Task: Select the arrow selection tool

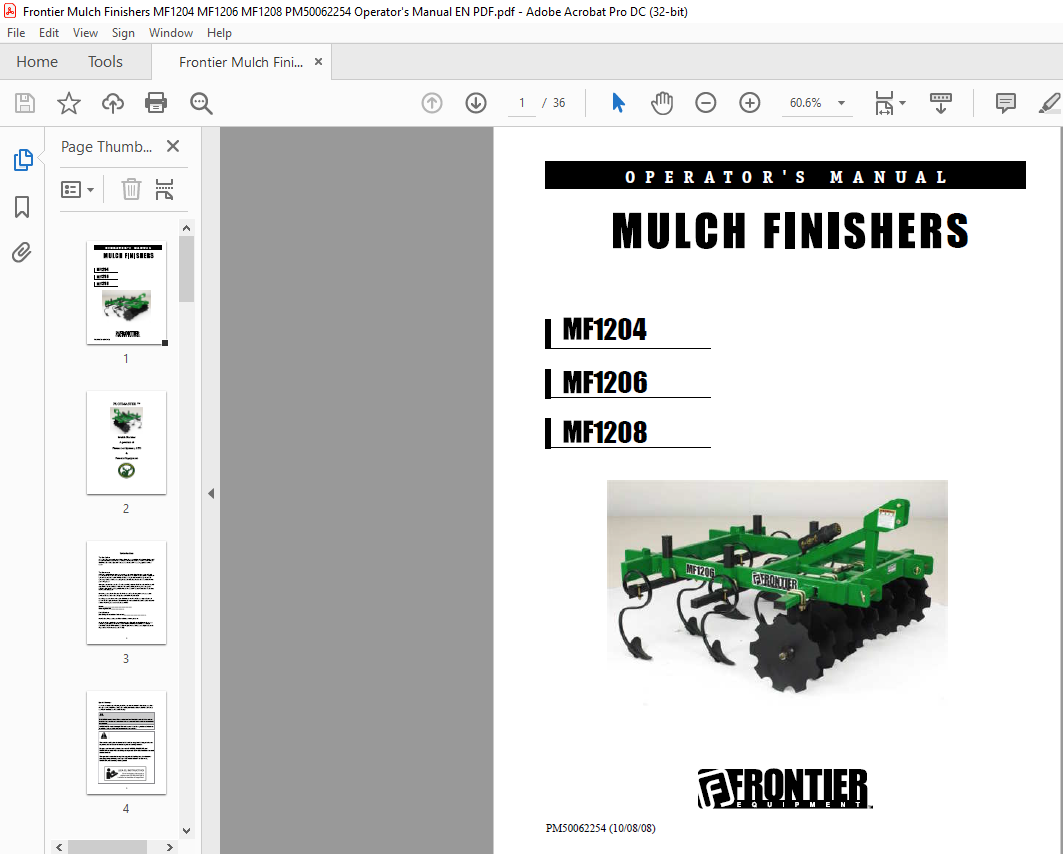Action: click(618, 103)
